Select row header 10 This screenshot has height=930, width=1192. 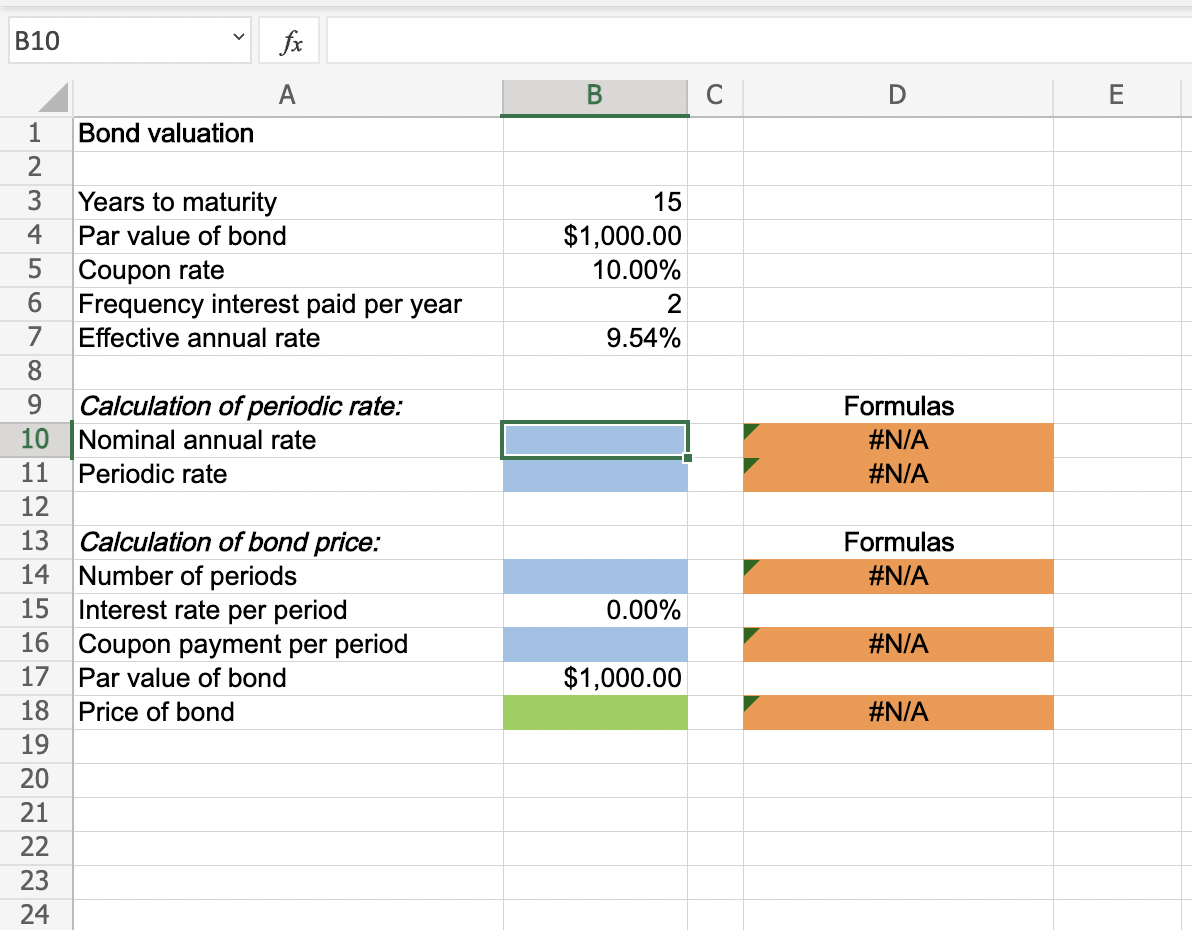point(36,440)
